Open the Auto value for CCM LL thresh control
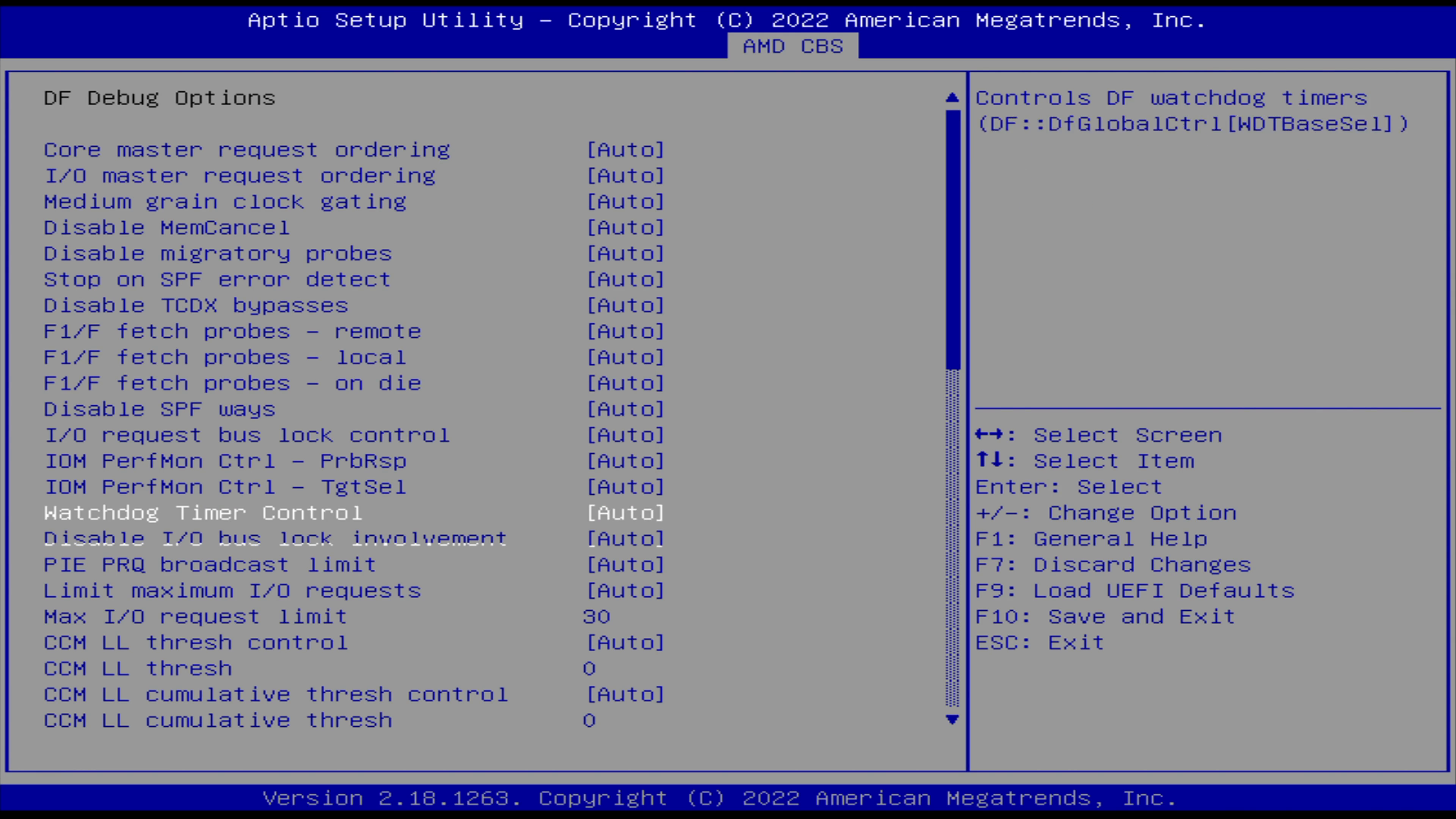The image size is (1456, 819). tap(625, 643)
